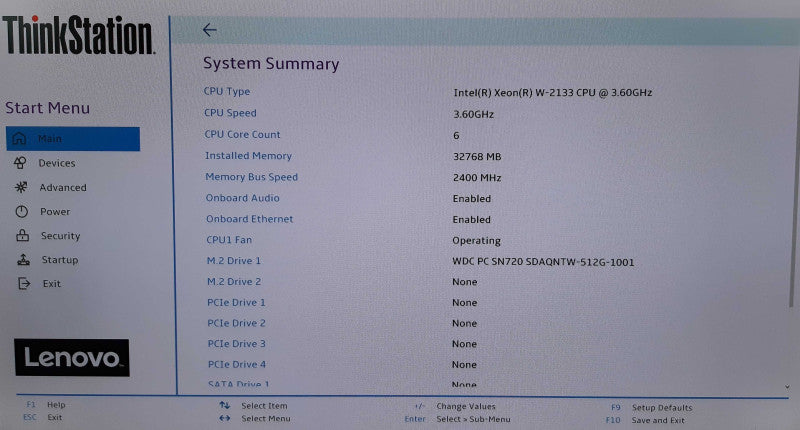
Task: Select the PCIe Drive 2 label
Action: coord(236,323)
